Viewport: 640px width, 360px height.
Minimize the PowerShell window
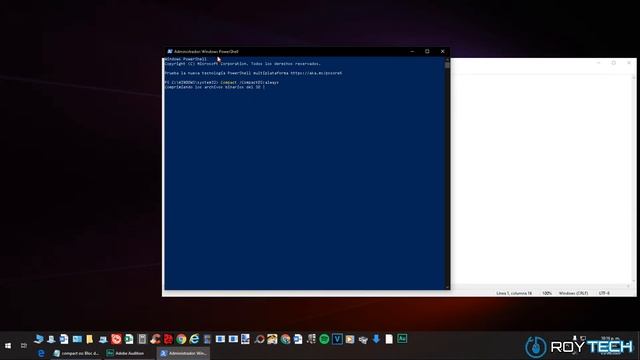412,51
